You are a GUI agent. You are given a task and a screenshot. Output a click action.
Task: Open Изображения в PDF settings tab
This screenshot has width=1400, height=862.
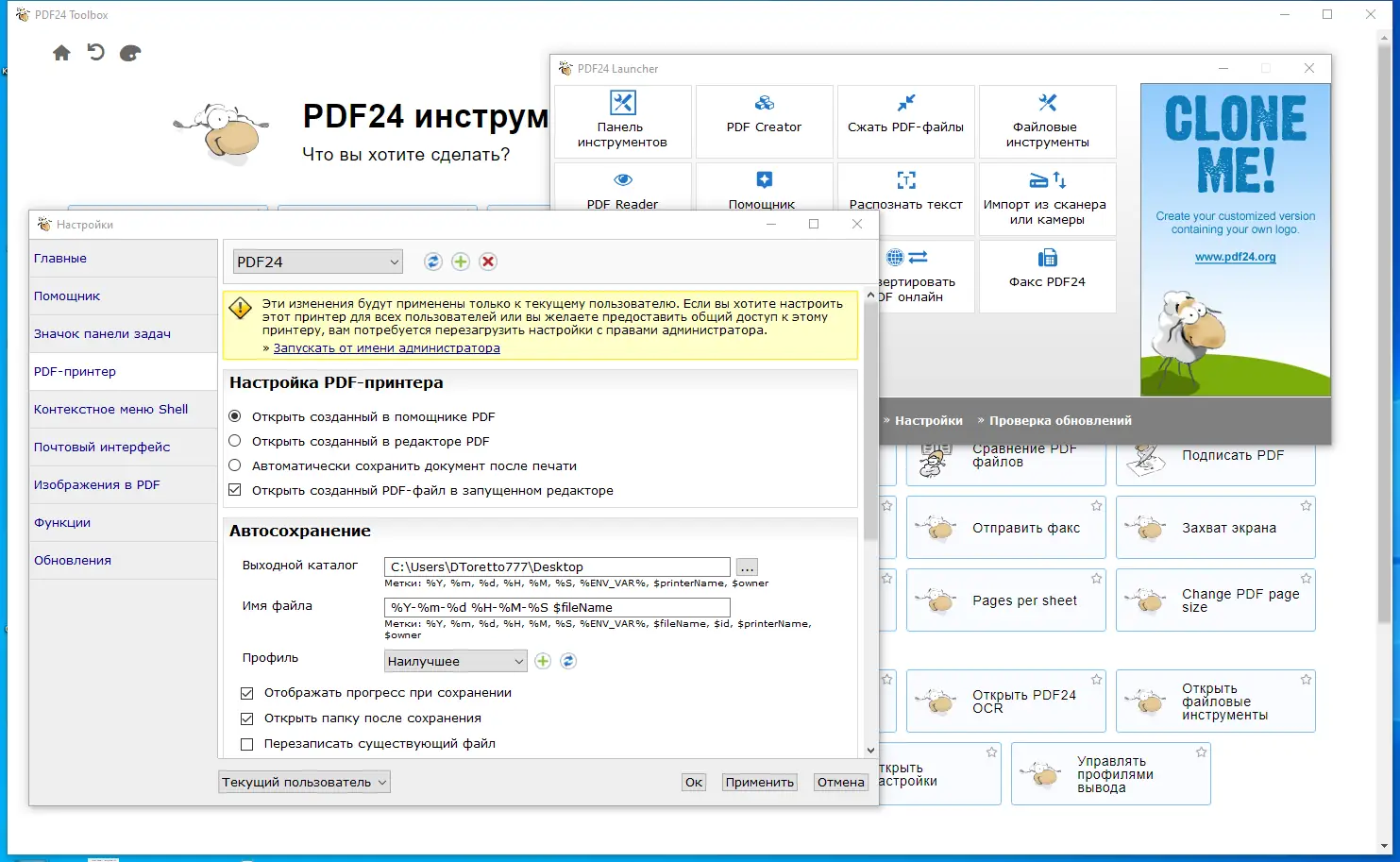124,484
